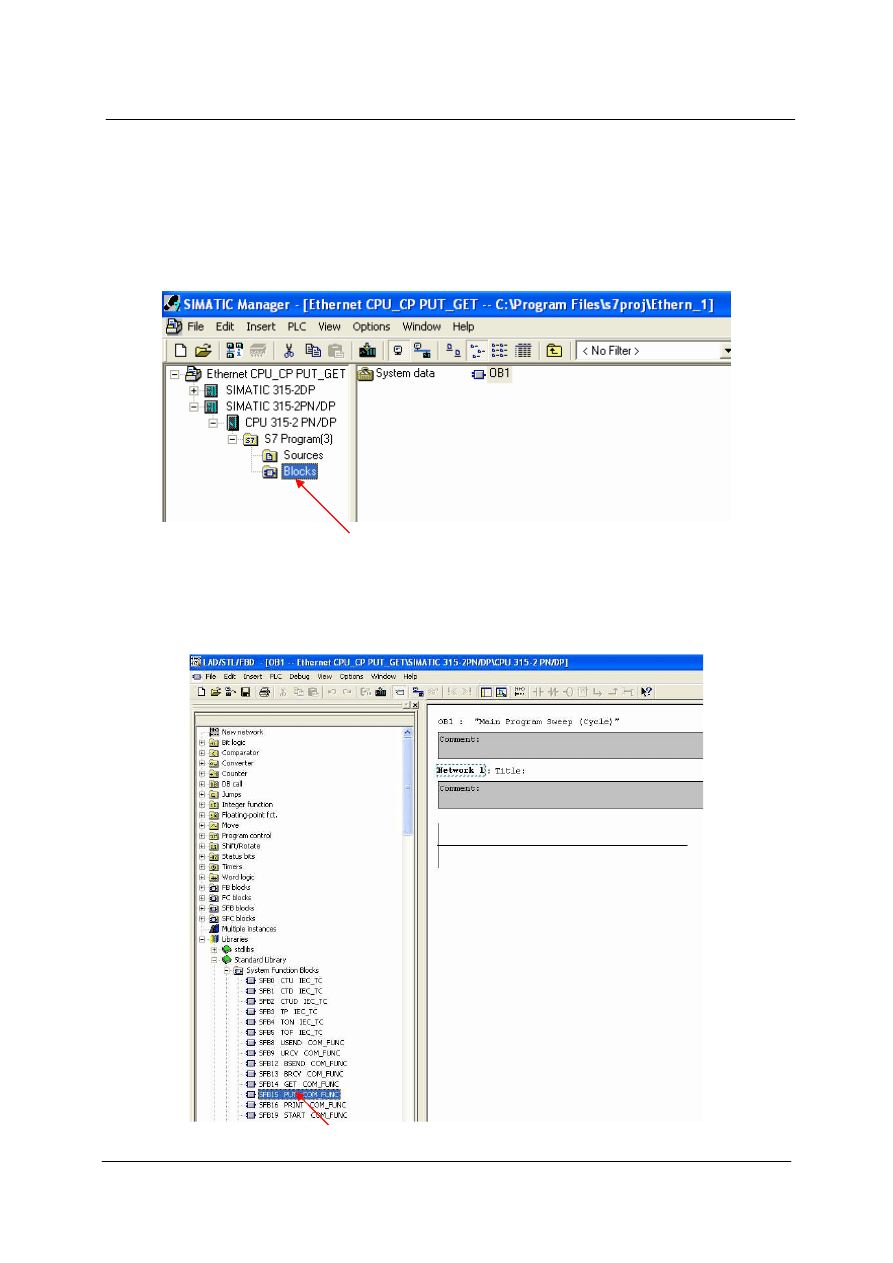Screen dimensions: 893x1263
Task: Select the OB1 block in the Blocks pane
Action: point(492,374)
